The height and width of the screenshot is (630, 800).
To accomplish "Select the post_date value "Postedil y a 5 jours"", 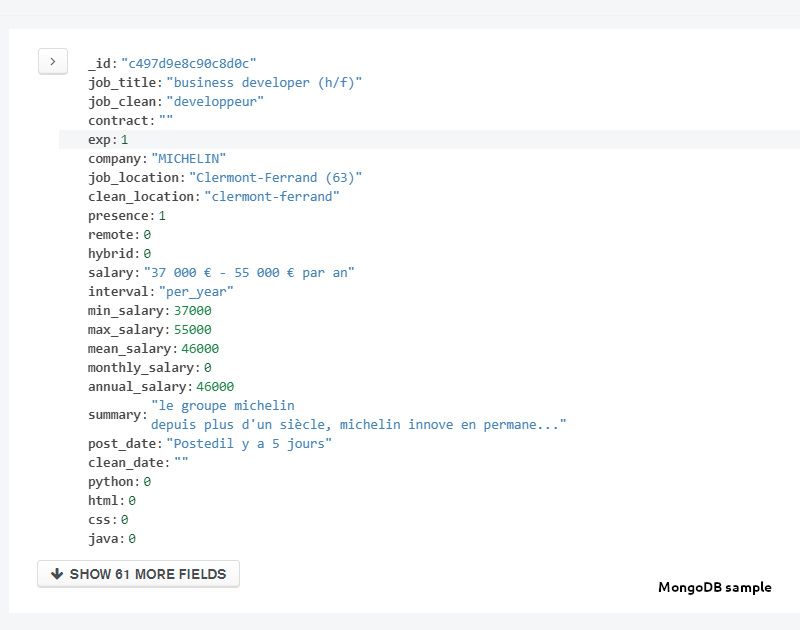I will coord(249,443).
